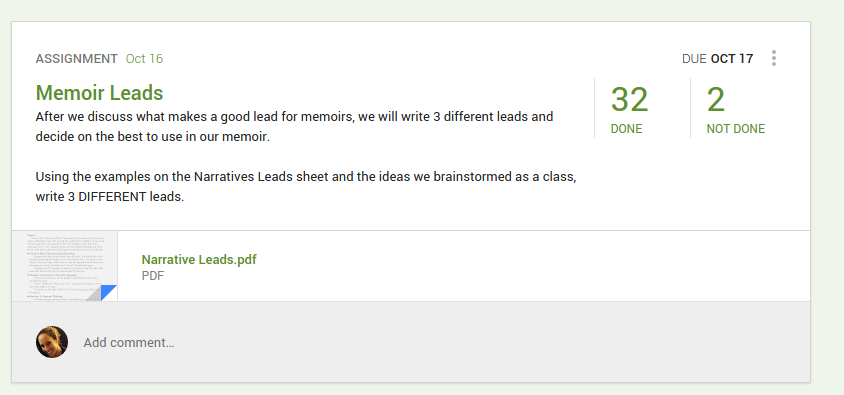
Task: Click the user profile avatar picture
Action: point(52,342)
